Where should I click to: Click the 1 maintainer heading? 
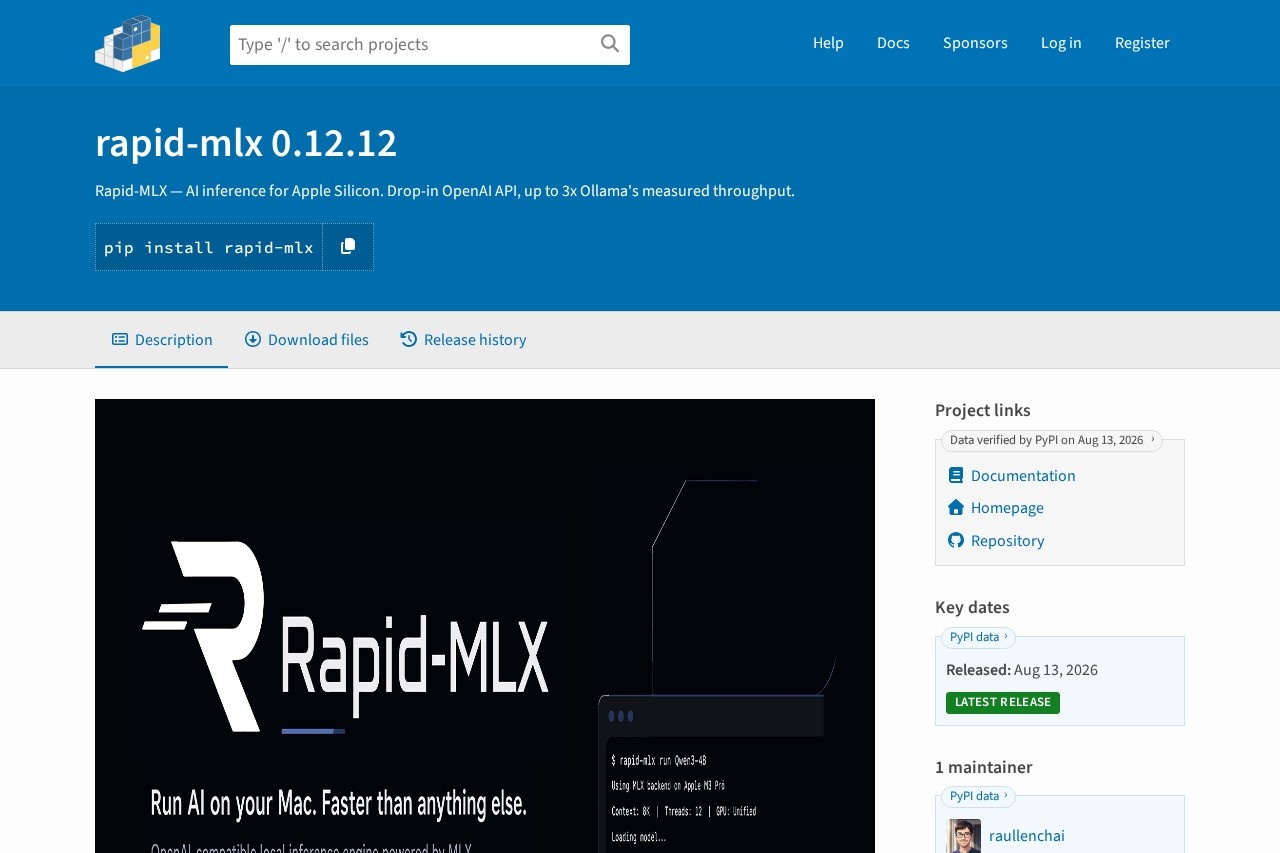[984, 767]
